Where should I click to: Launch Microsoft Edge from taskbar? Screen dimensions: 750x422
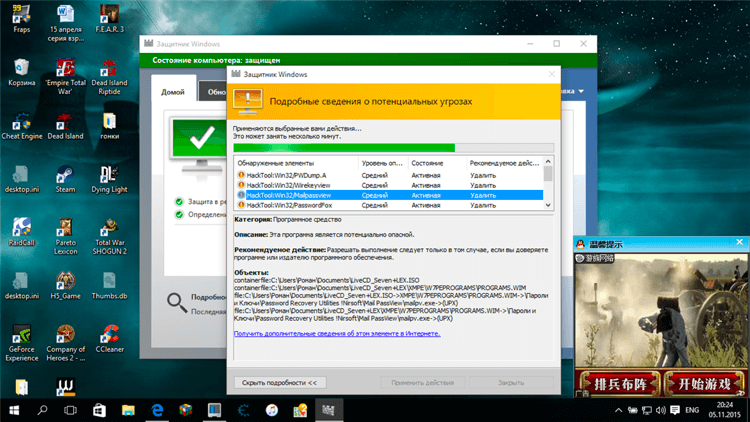click(157, 410)
